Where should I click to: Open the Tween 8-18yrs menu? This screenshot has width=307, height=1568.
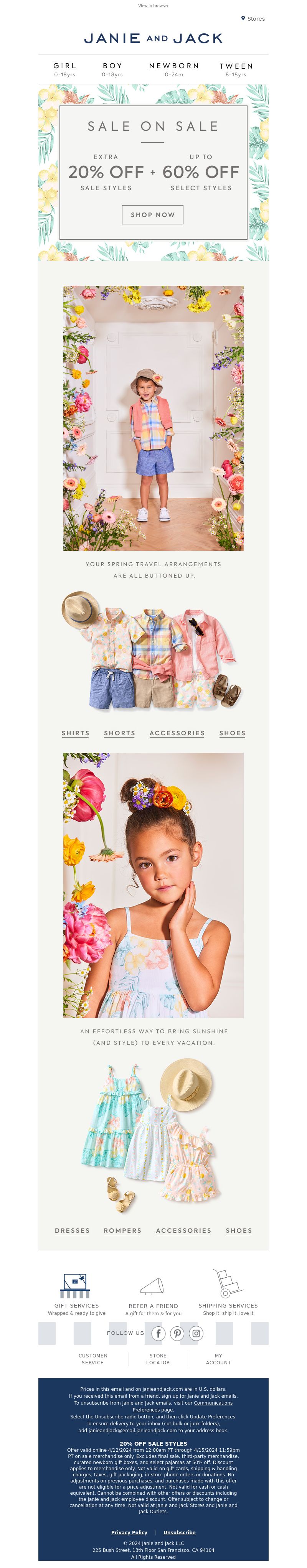(236, 69)
